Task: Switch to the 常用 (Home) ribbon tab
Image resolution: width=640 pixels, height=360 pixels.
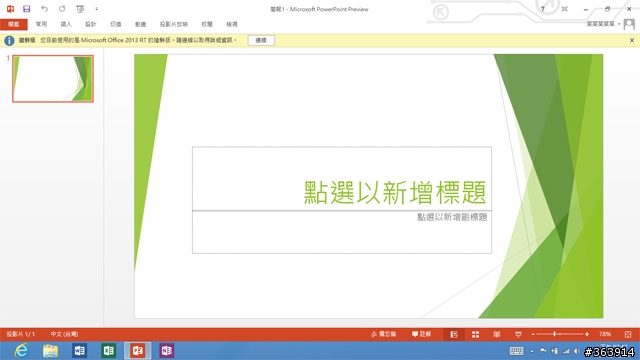Action: (41, 24)
